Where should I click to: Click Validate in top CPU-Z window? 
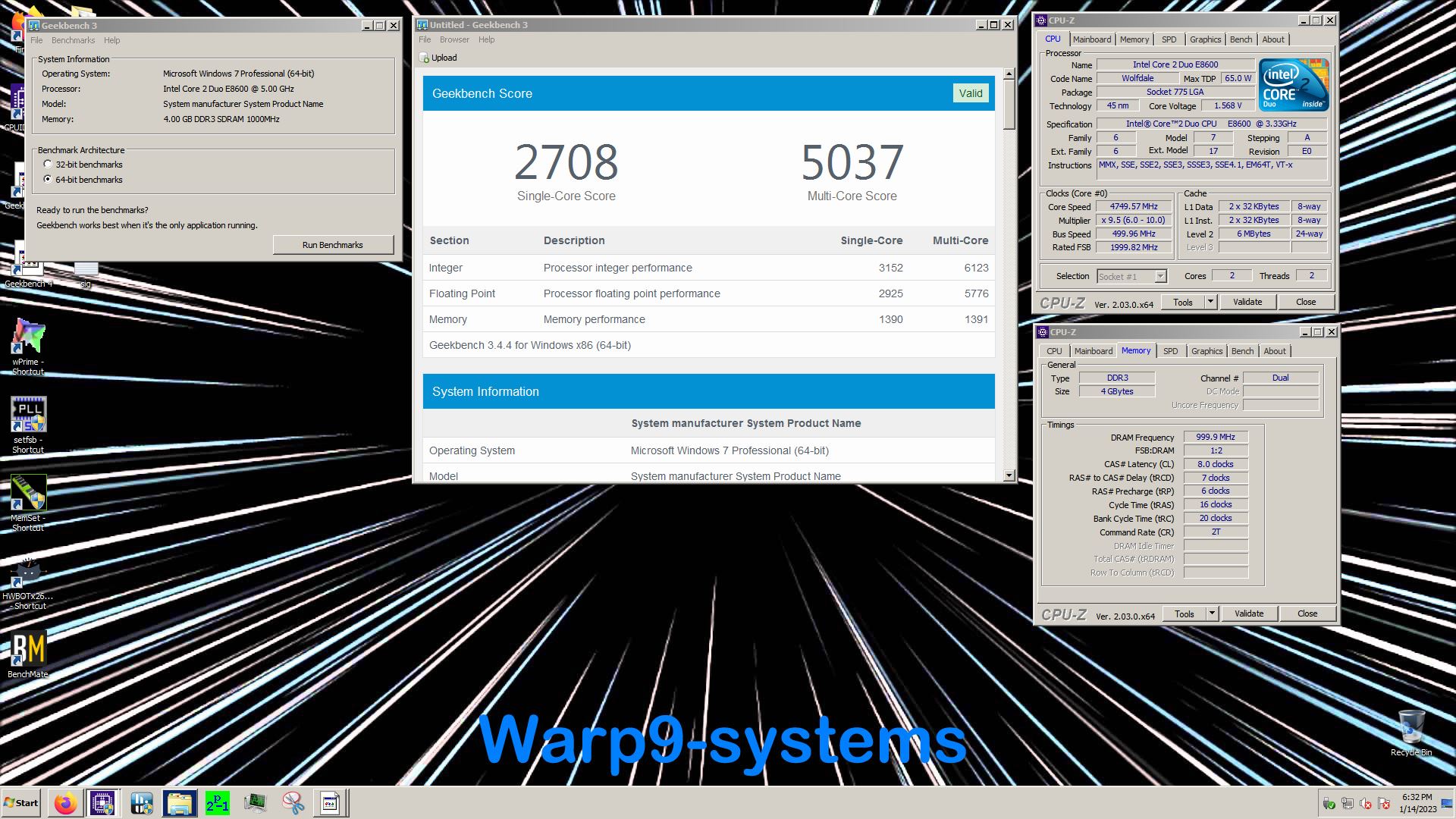(1247, 302)
